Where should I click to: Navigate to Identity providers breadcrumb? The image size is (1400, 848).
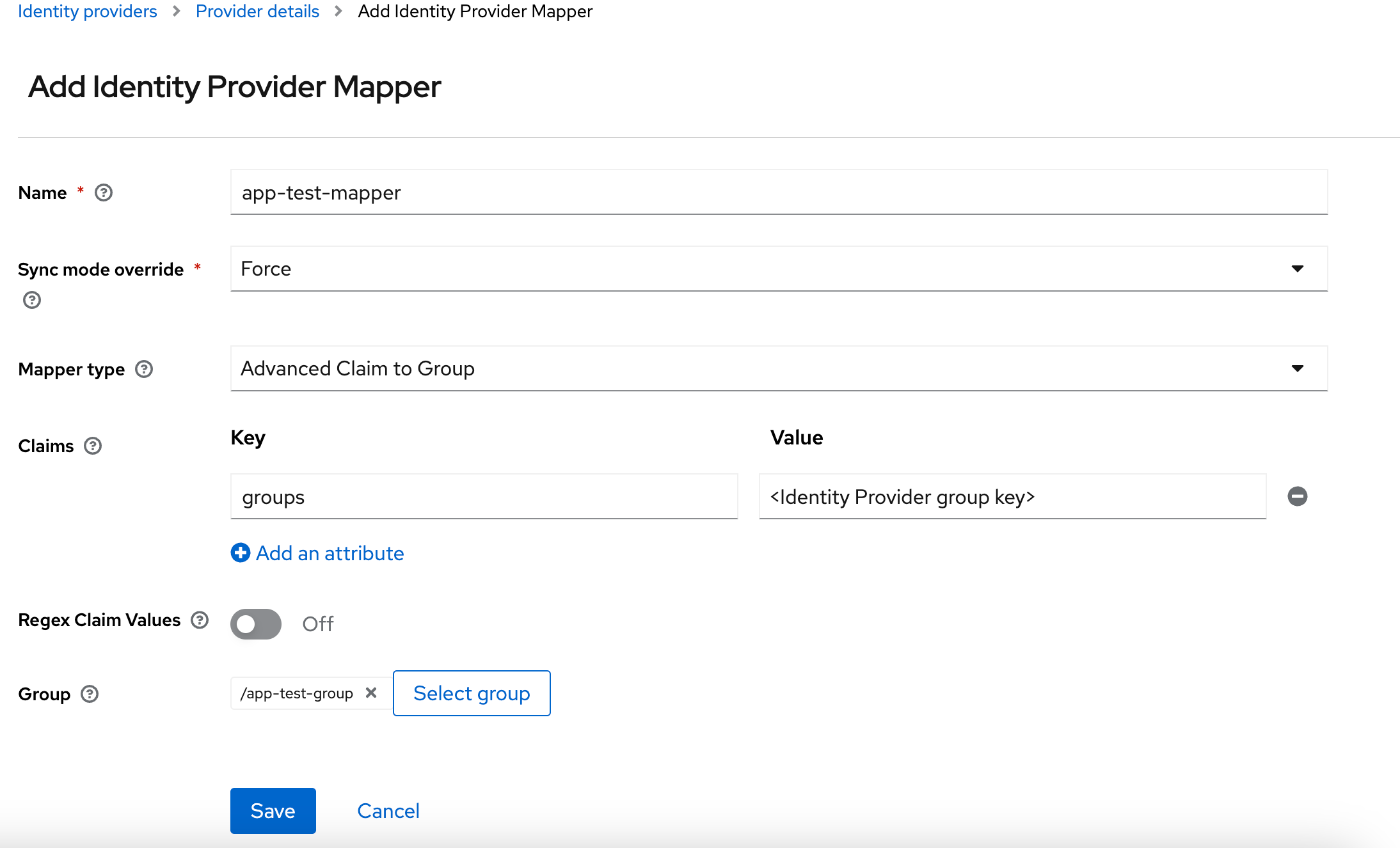pyautogui.click(x=87, y=11)
